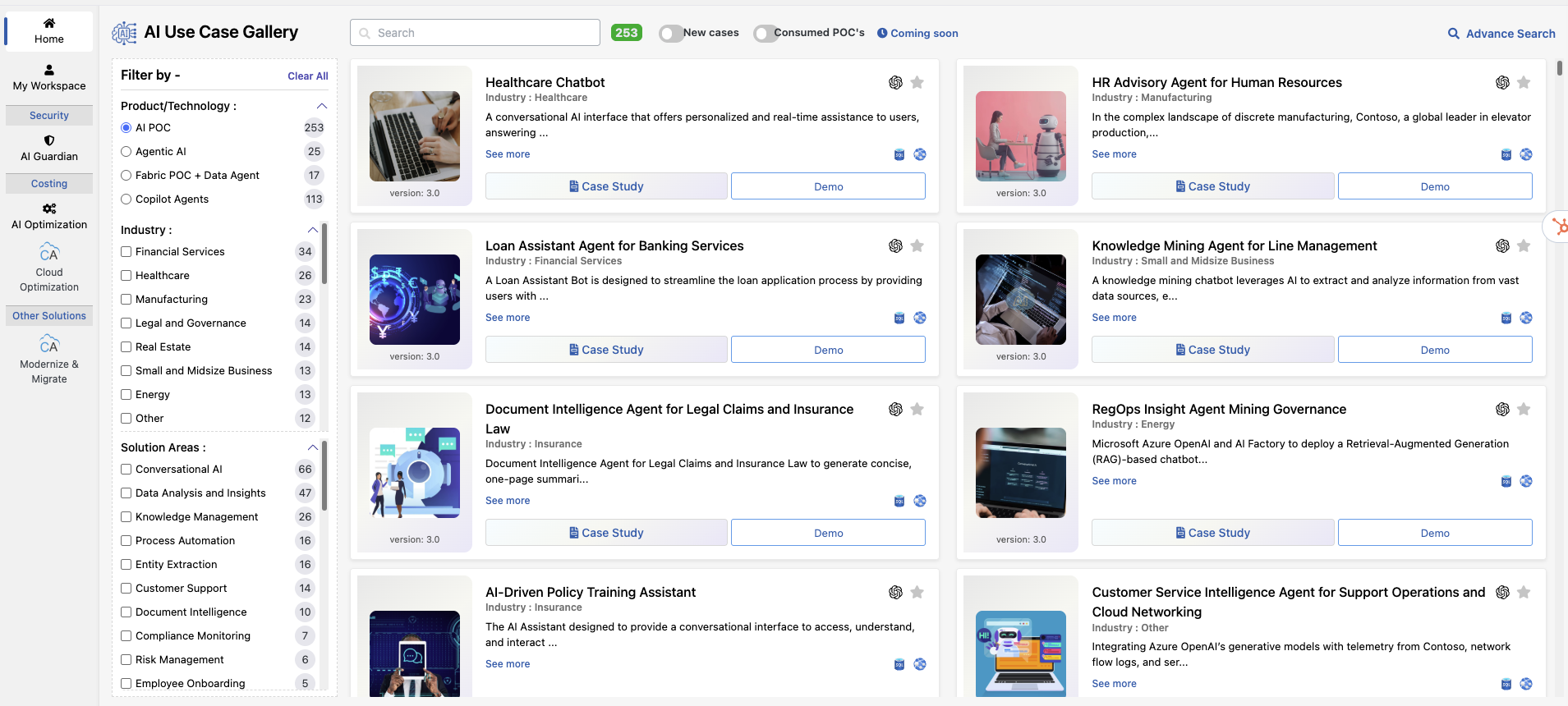Check the Financial Services industry filter
Image resolution: width=1568 pixels, height=706 pixels.
(x=126, y=252)
